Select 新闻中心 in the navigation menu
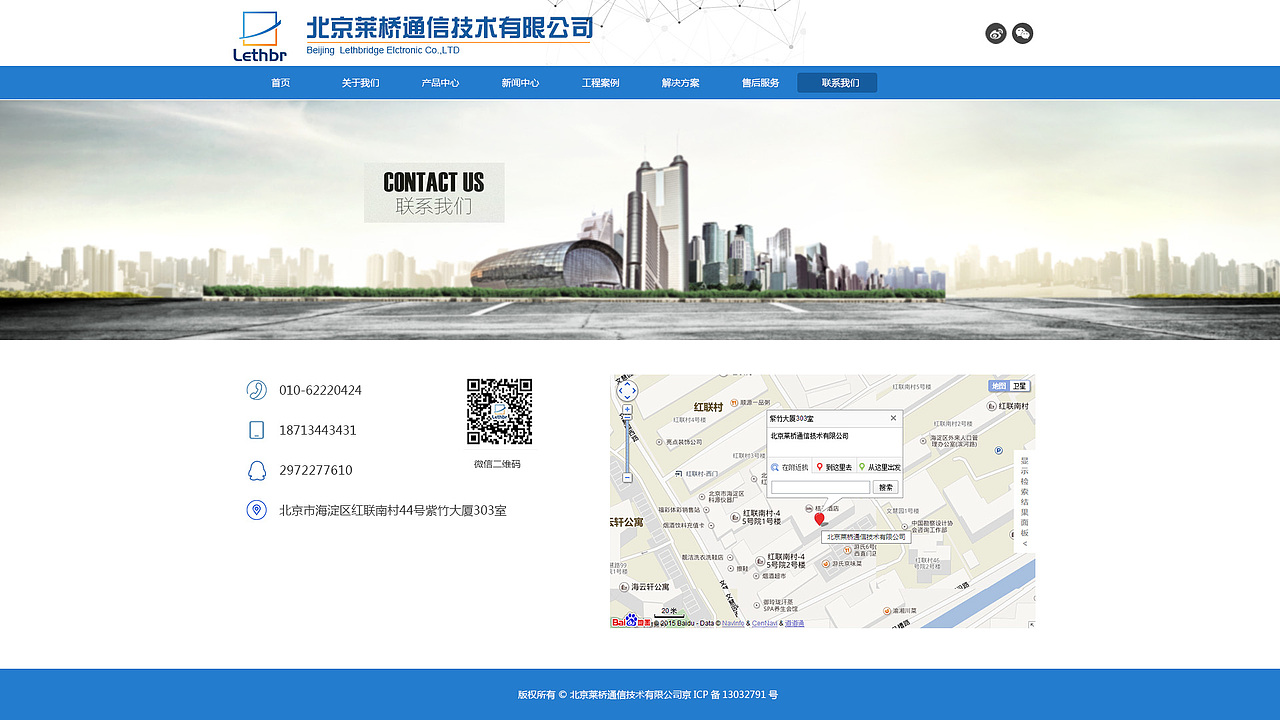Viewport: 1280px width, 720px height. (518, 82)
